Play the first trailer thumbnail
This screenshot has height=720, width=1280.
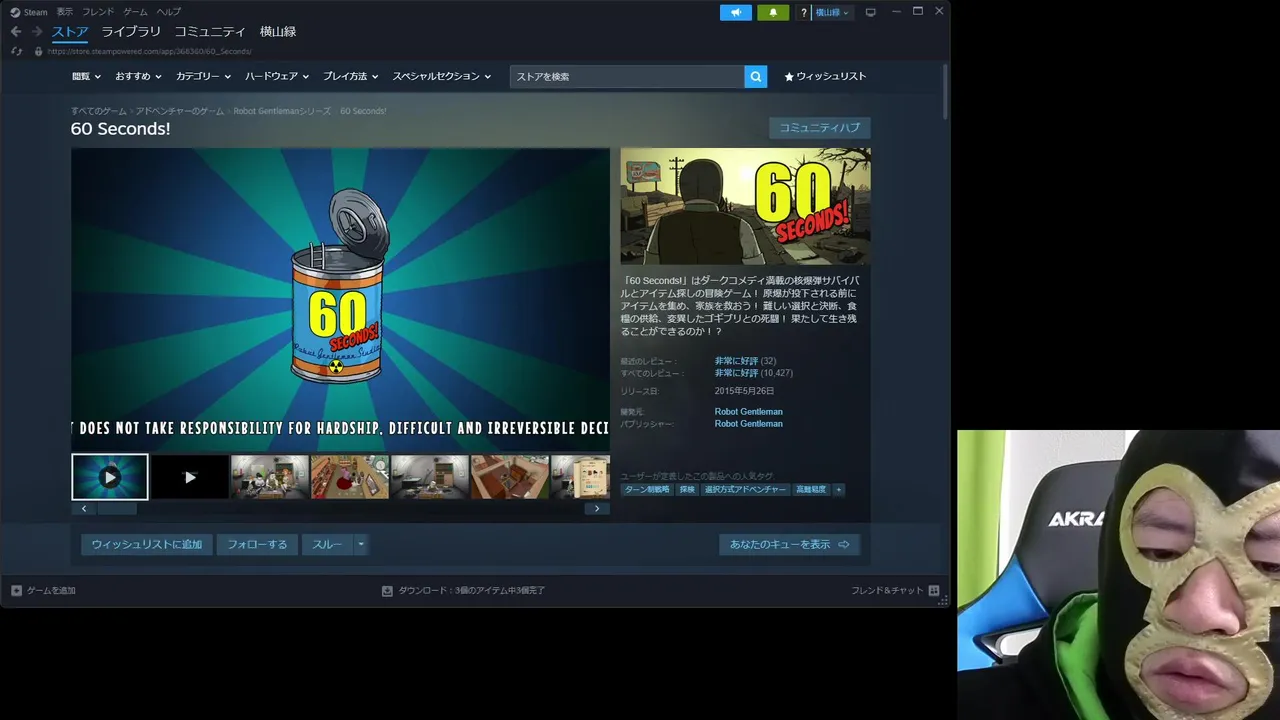pos(110,477)
